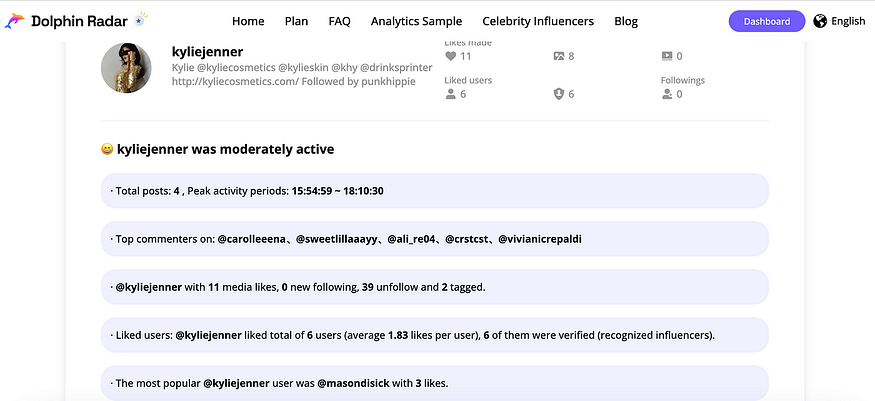Click the @masondisick mention
The width and height of the screenshot is (875, 401).
[x=353, y=384]
